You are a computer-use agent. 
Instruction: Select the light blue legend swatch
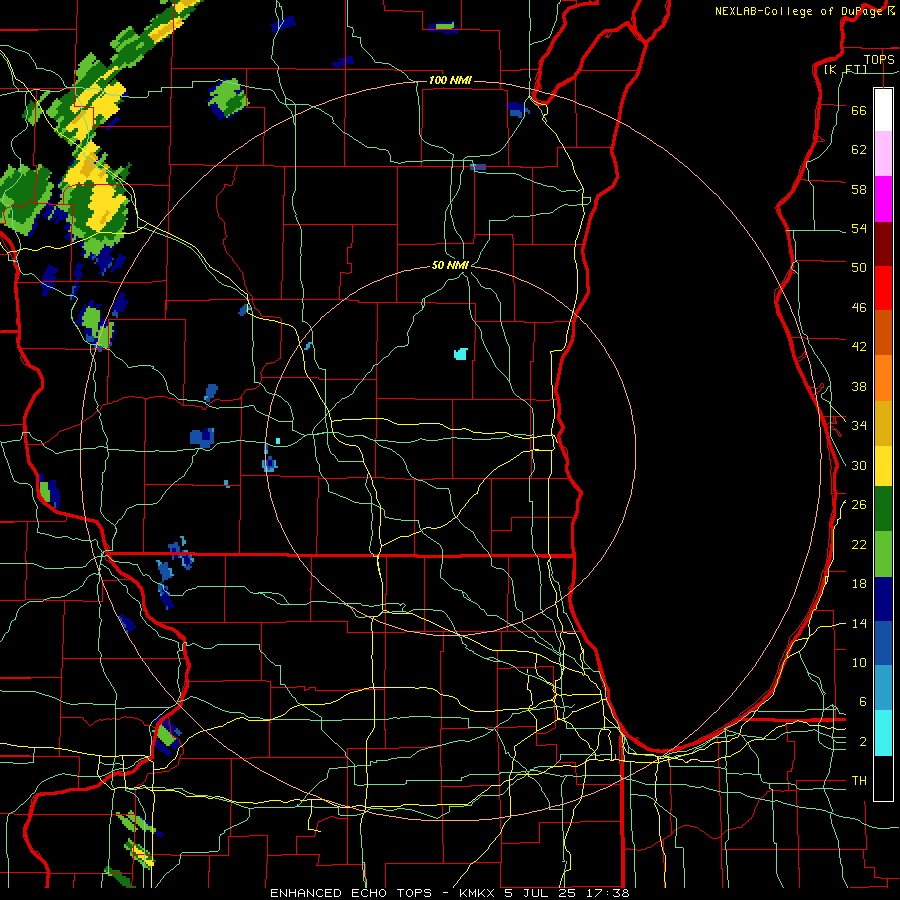[883, 687]
